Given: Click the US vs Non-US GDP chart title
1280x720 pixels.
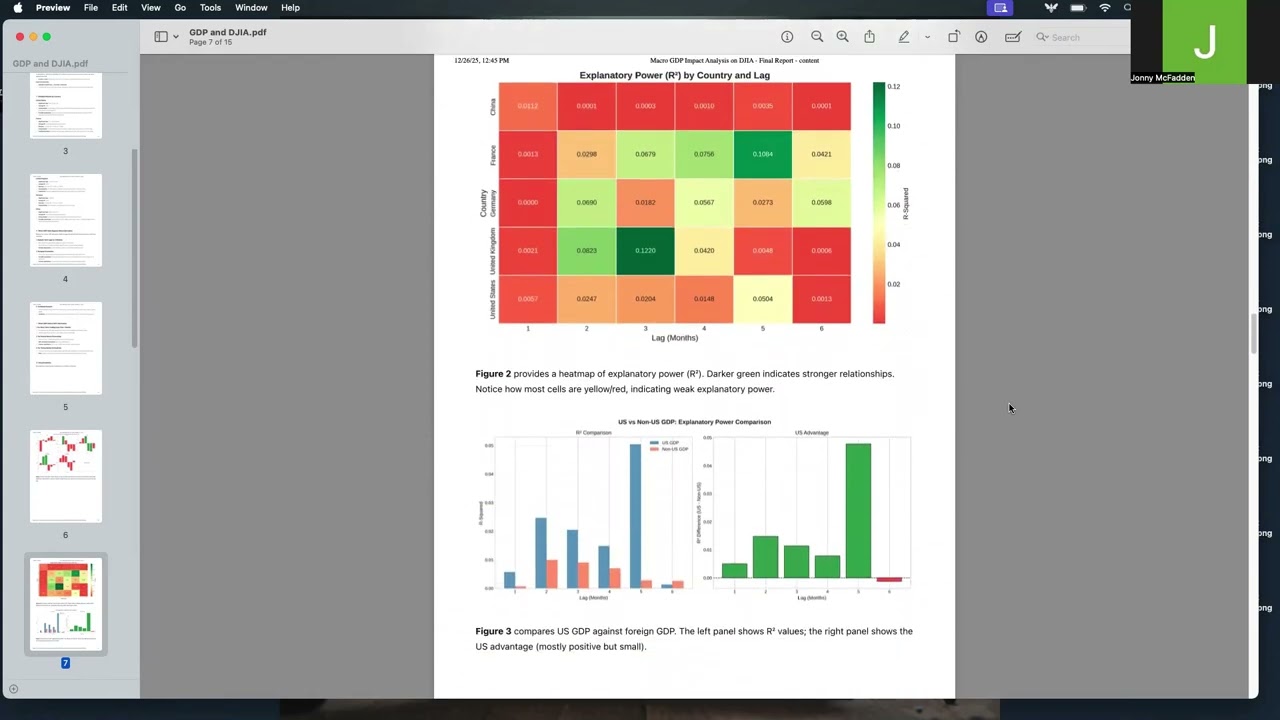Looking at the screenshot, I should [694, 422].
